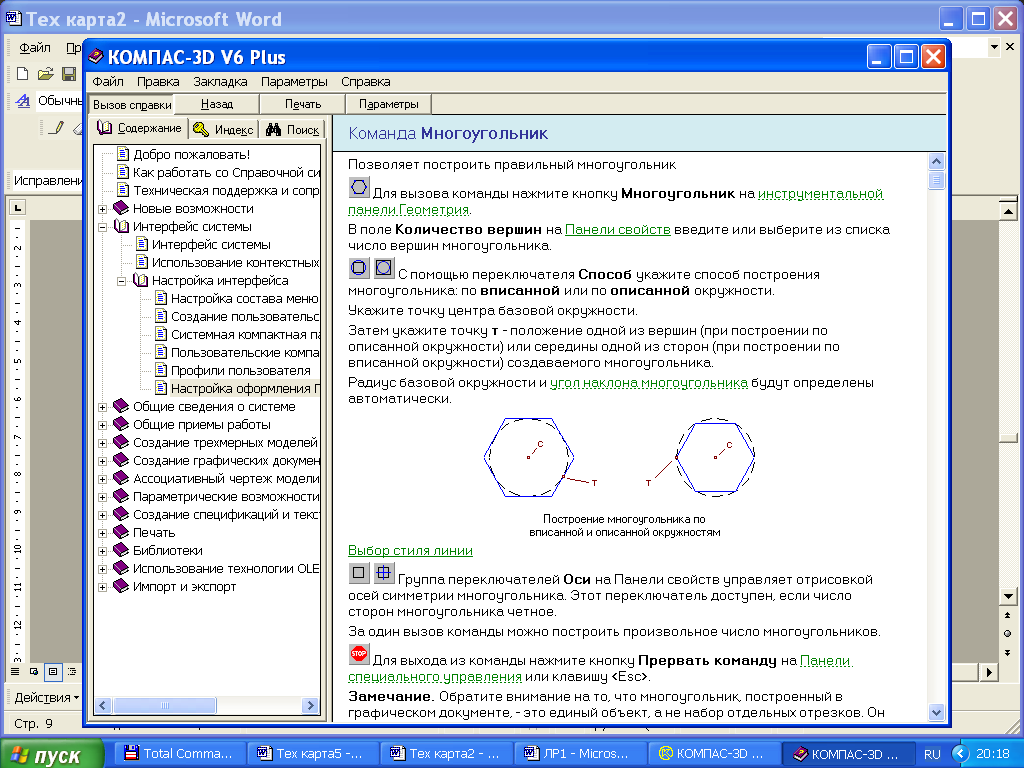Screen dimensions: 1024x768
Task: Click the New document icon in Word
Action: click(22, 74)
